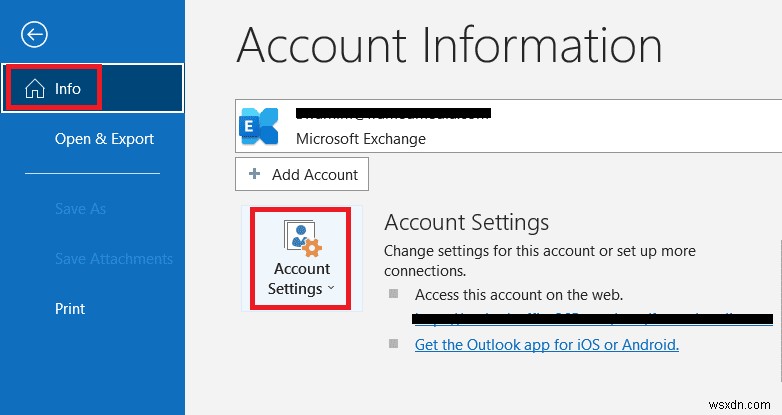Expand the Account Settings dropdown chevron
Image resolution: width=782 pixels, height=415 pixels.
coord(331,289)
